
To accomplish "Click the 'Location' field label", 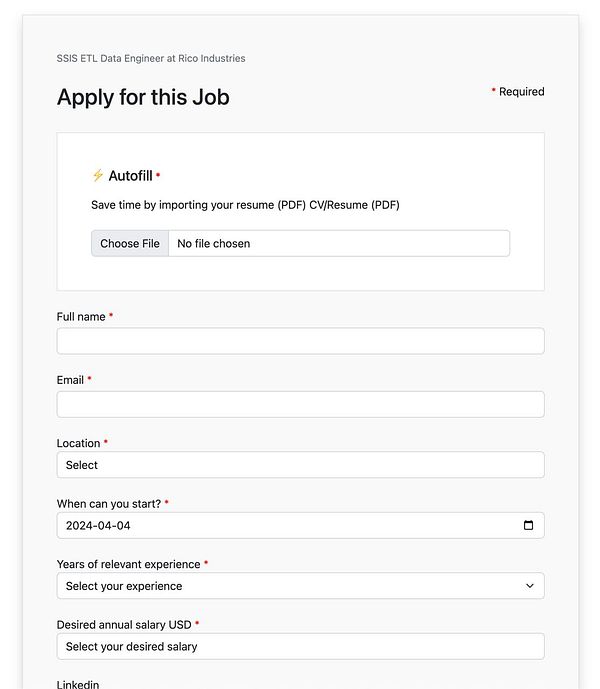I will 78,443.
